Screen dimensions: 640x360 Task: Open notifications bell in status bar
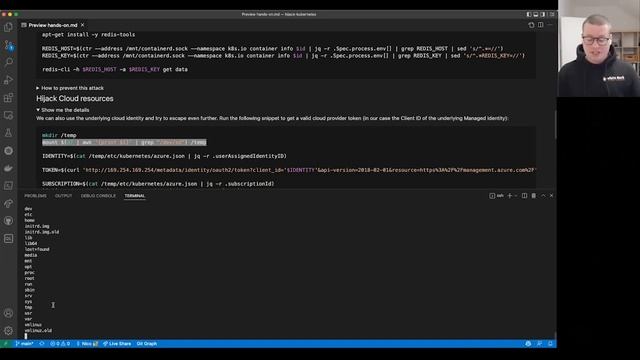pyautogui.click(x=550, y=344)
